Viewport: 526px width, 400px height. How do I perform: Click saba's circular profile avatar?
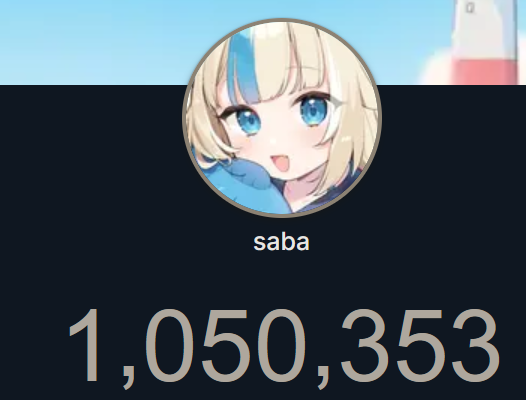tap(282, 118)
